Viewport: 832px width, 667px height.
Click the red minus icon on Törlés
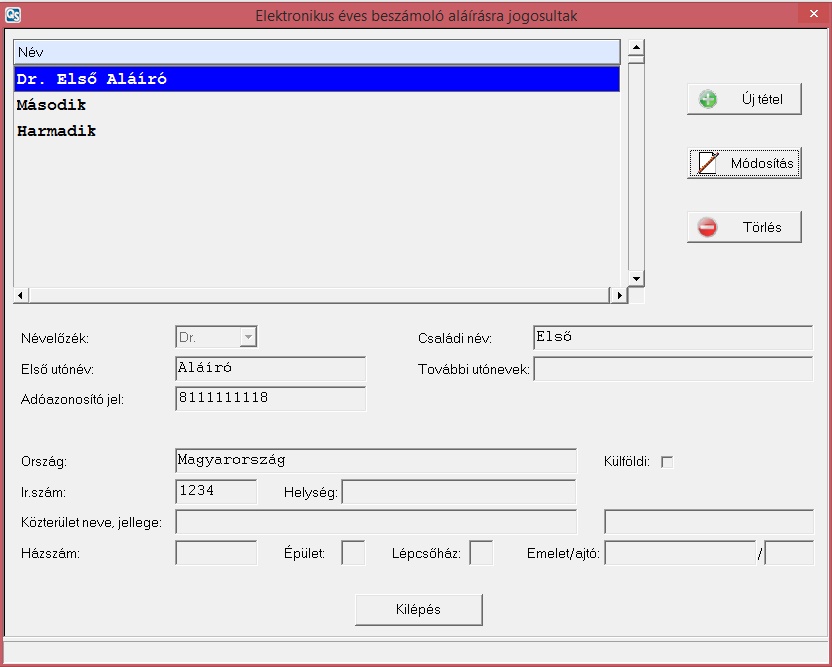(x=708, y=227)
